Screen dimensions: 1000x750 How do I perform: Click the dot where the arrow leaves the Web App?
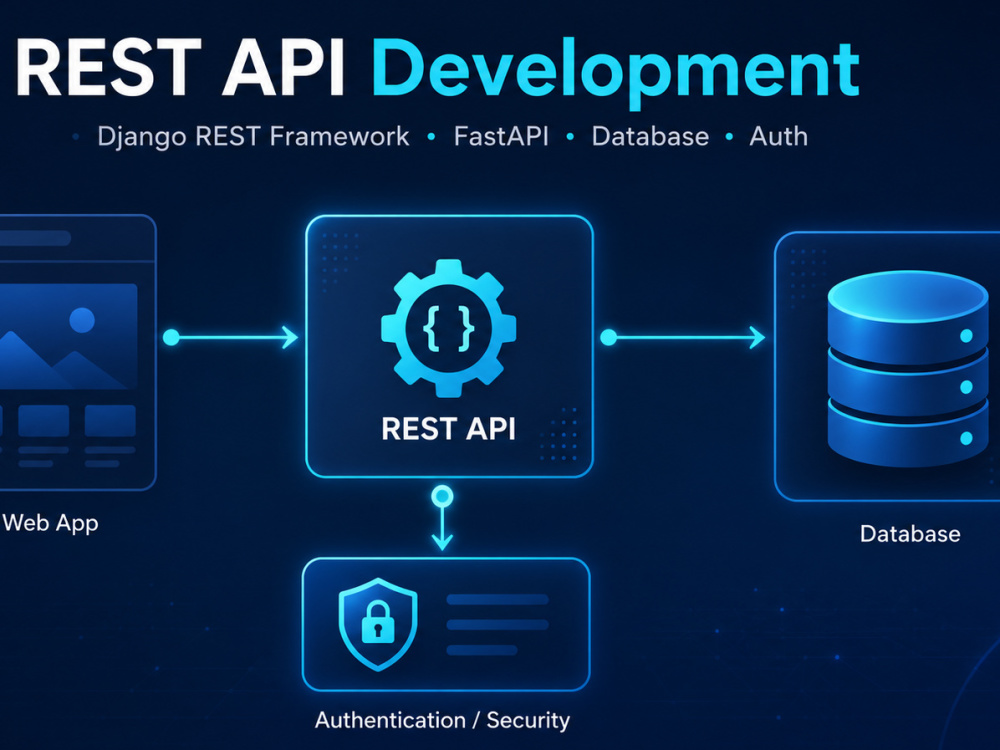click(x=171, y=337)
